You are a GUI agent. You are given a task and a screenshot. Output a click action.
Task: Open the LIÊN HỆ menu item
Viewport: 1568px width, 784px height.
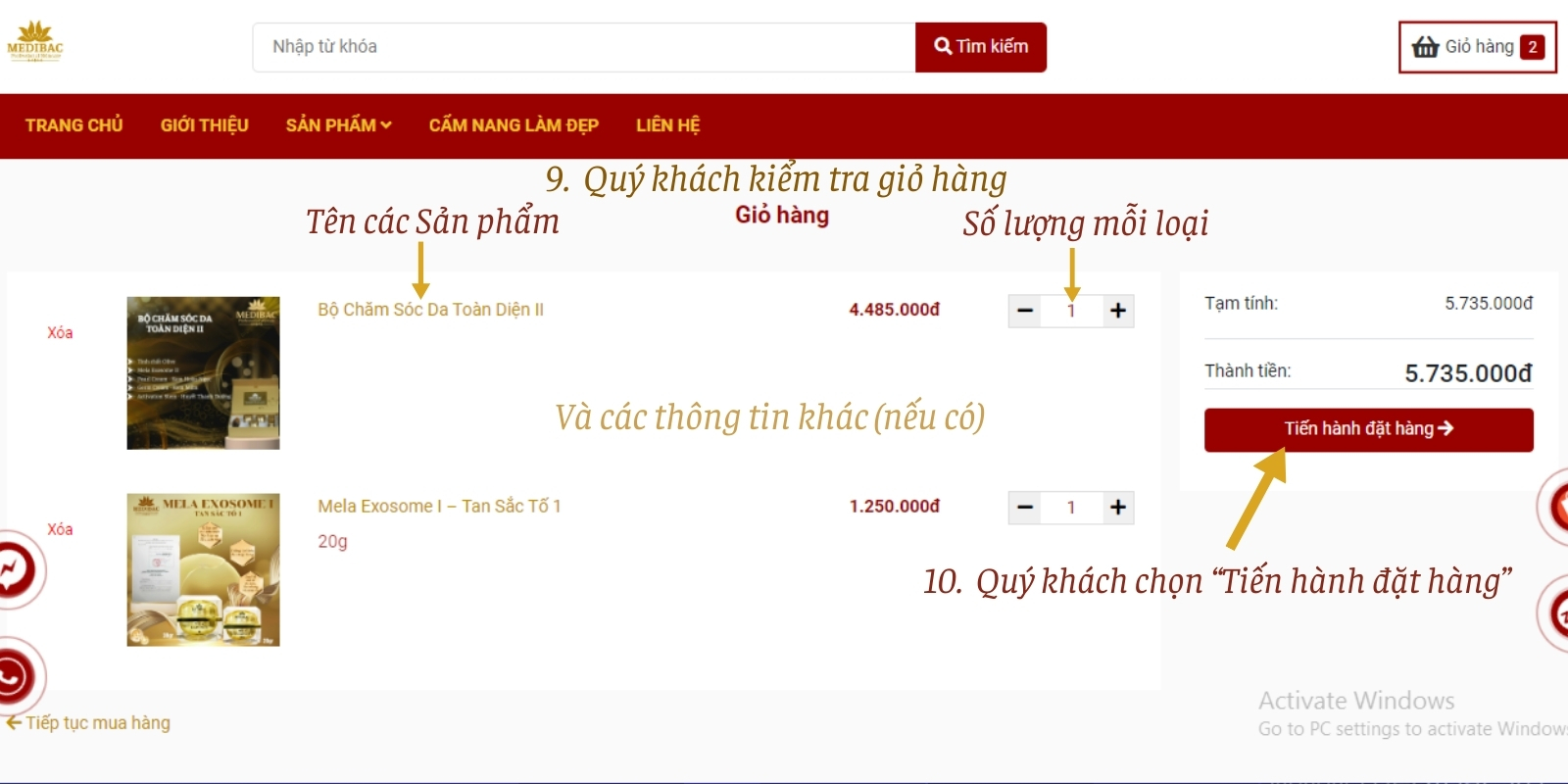click(667, 125)
